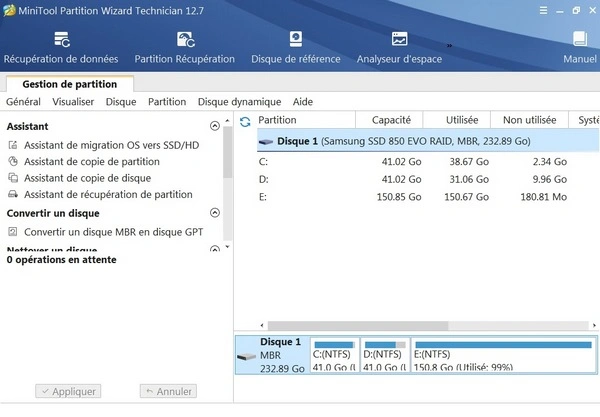The image size is (600, 417).
Task: Open the Manuel book icon
Action: (x=579, y=47)
